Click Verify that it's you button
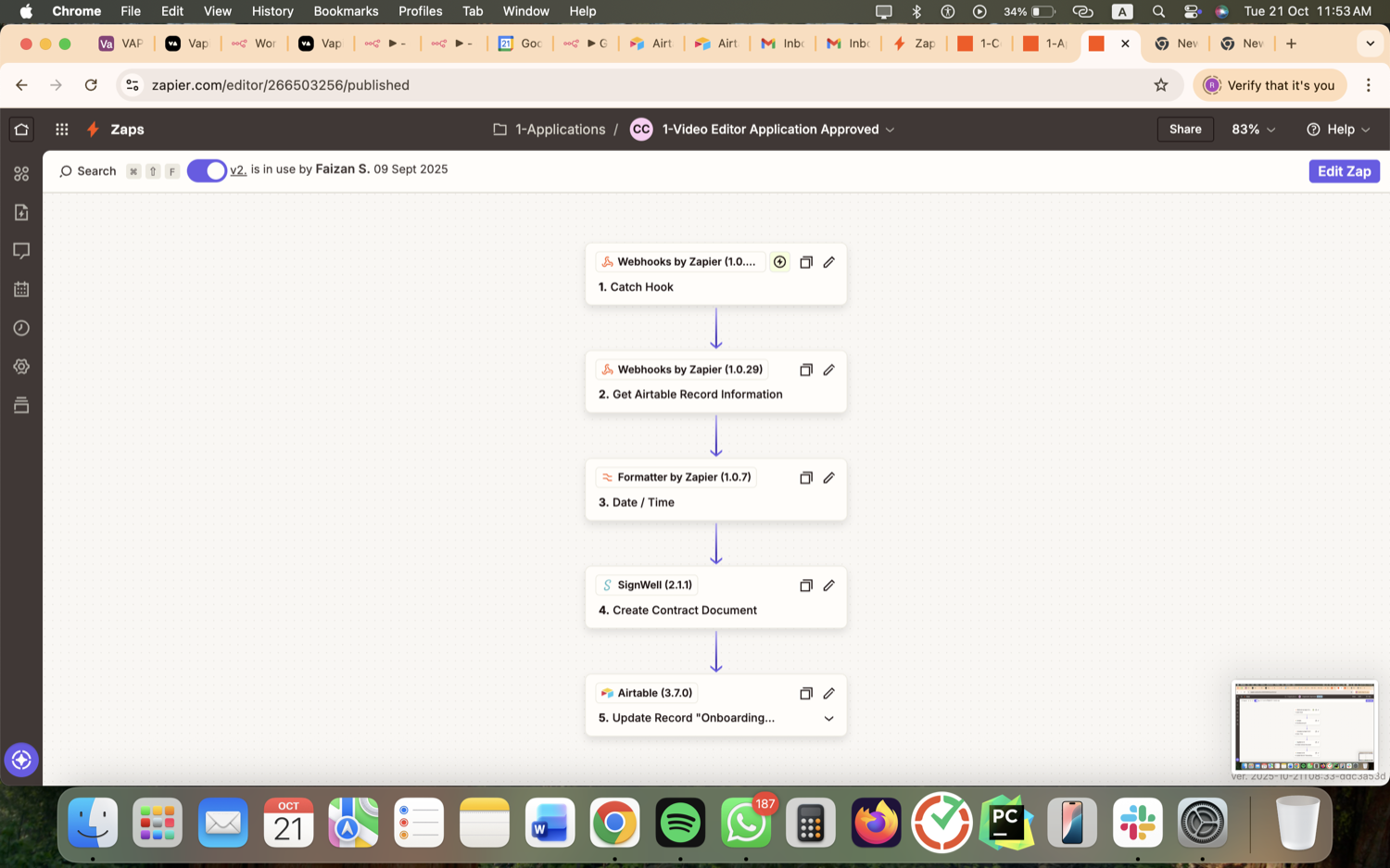1390x868 pixels. click(x=1270, y=85)
